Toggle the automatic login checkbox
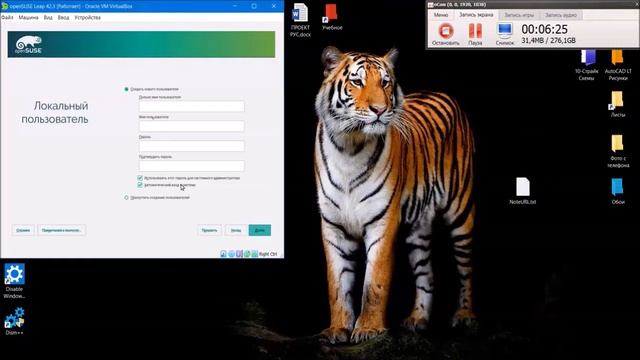The image size is (640, 360). coord(140,185)
